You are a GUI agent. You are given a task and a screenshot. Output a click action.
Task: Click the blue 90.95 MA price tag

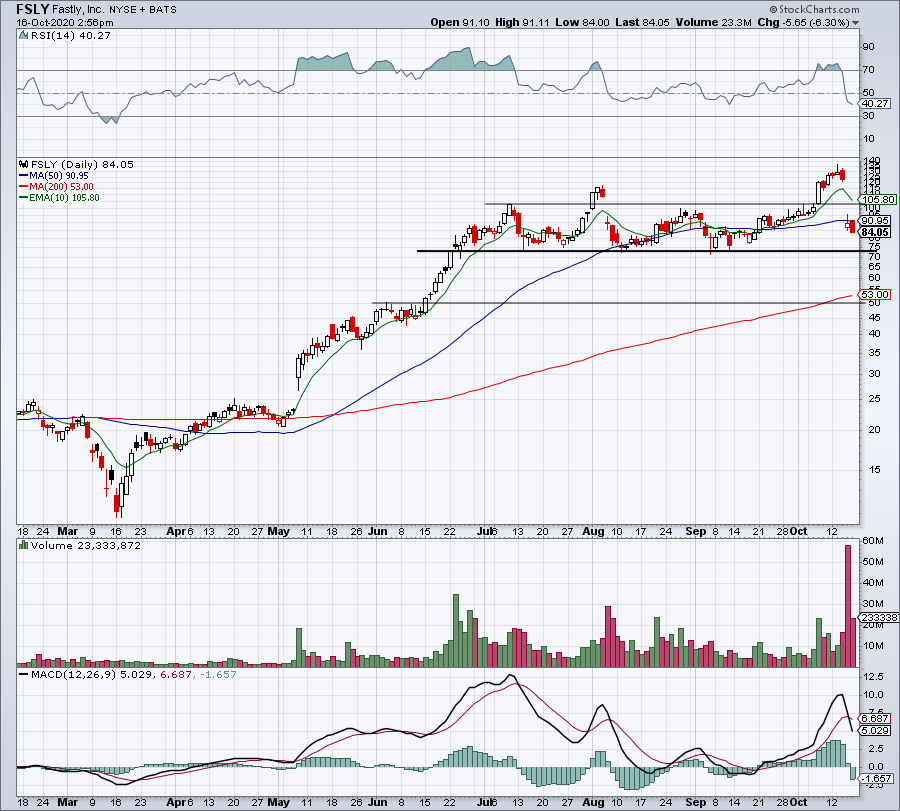click(x=875, y=220)
